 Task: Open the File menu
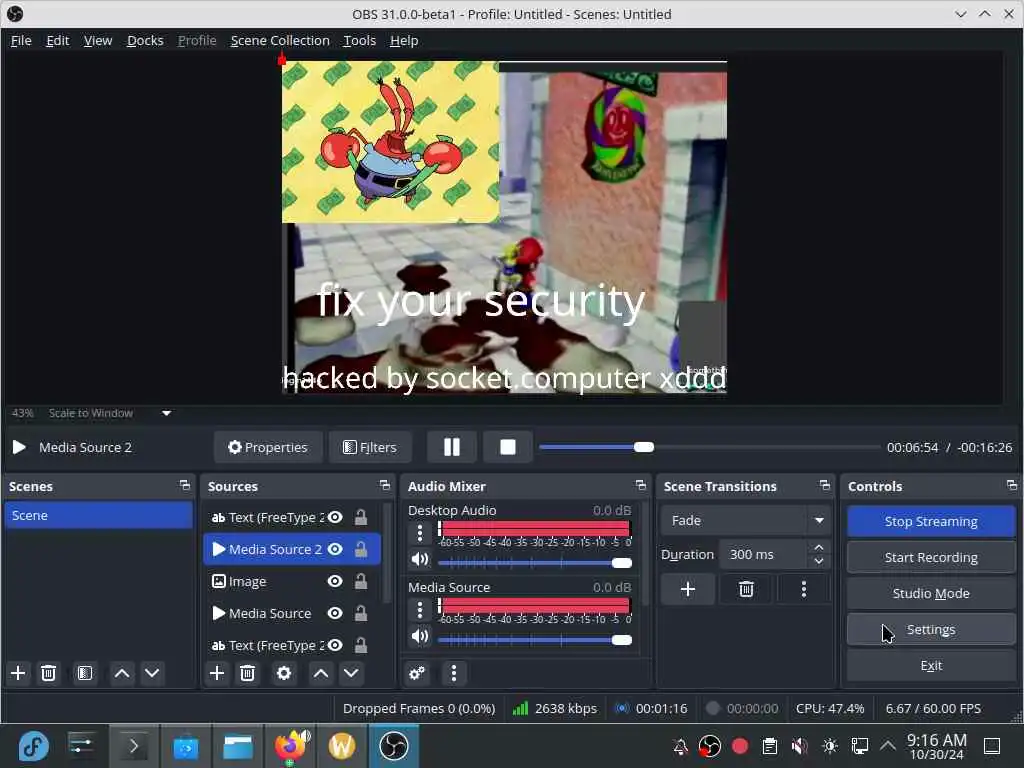coord(21,40)
